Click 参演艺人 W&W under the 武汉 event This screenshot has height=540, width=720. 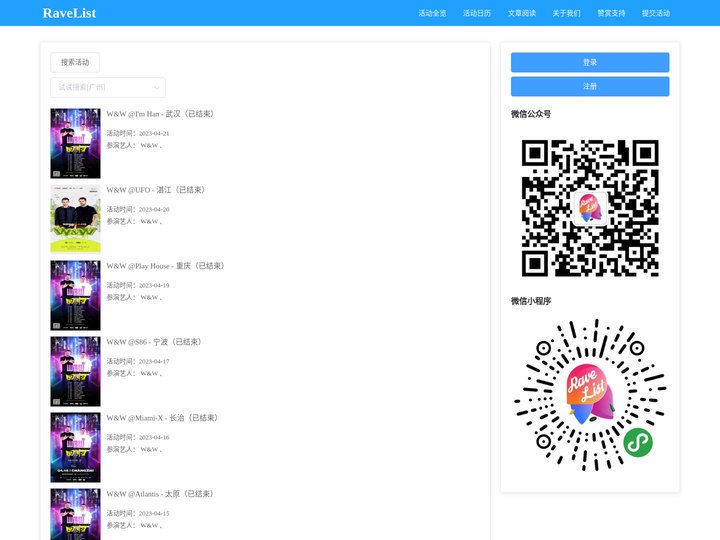click(135, 146)
